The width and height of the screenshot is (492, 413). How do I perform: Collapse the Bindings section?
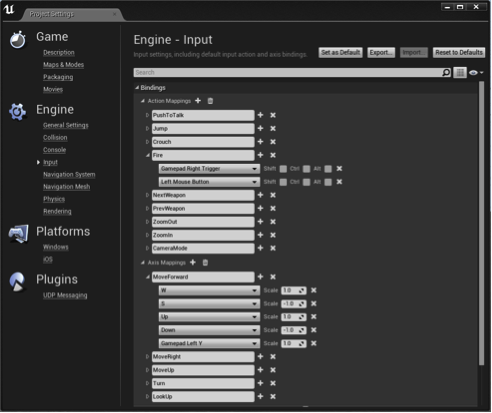pos(137,87)
